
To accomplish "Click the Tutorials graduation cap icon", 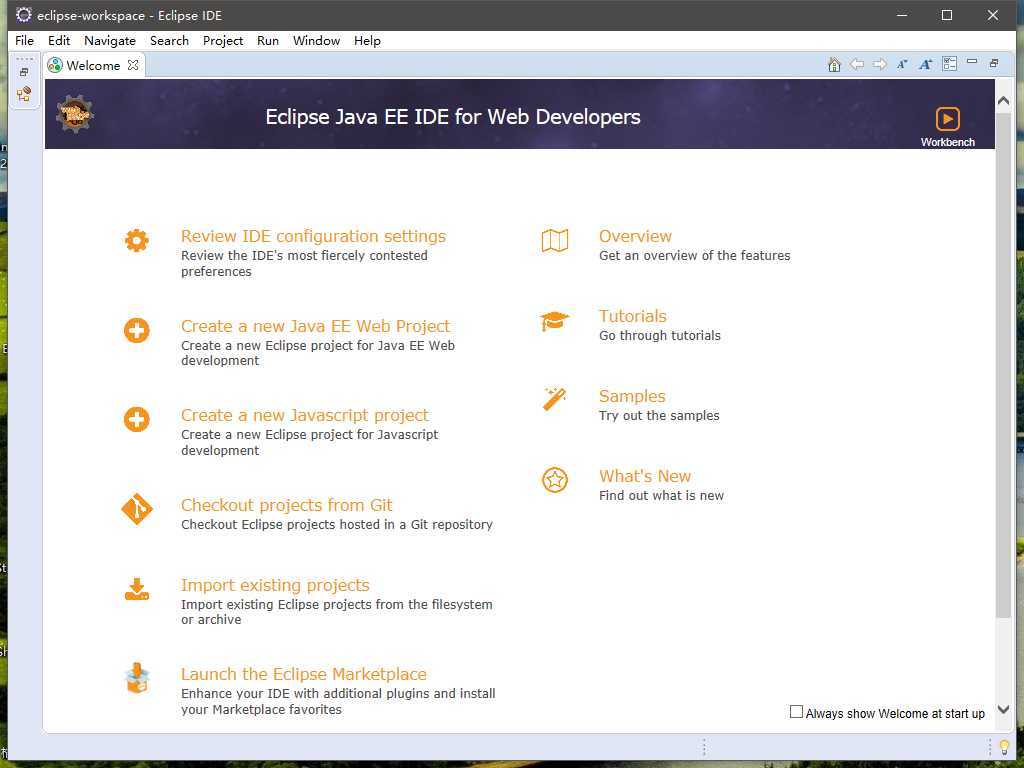I will click(554, 321).
